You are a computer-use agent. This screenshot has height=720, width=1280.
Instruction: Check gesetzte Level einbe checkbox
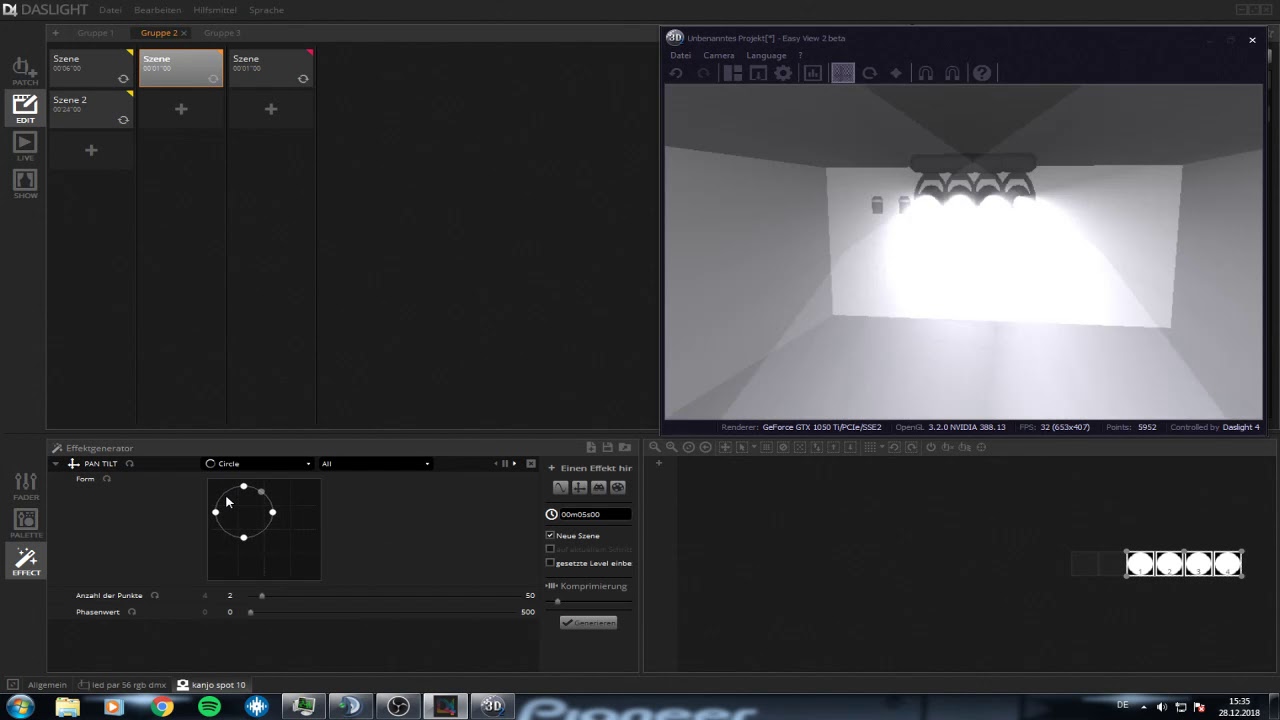click(550, 563)
